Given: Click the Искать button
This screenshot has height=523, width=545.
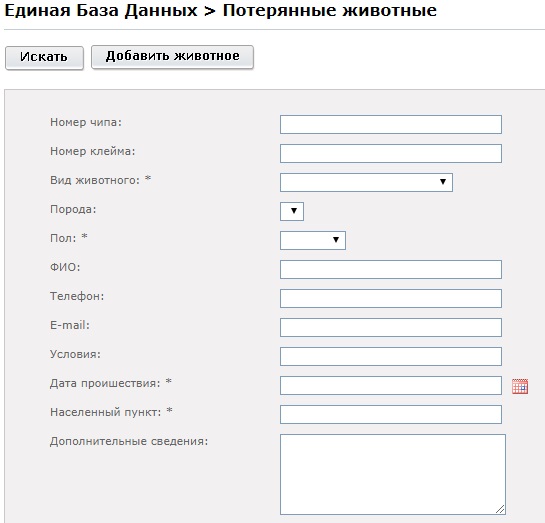Looking at the screenshot, I should tap(44, 58).
